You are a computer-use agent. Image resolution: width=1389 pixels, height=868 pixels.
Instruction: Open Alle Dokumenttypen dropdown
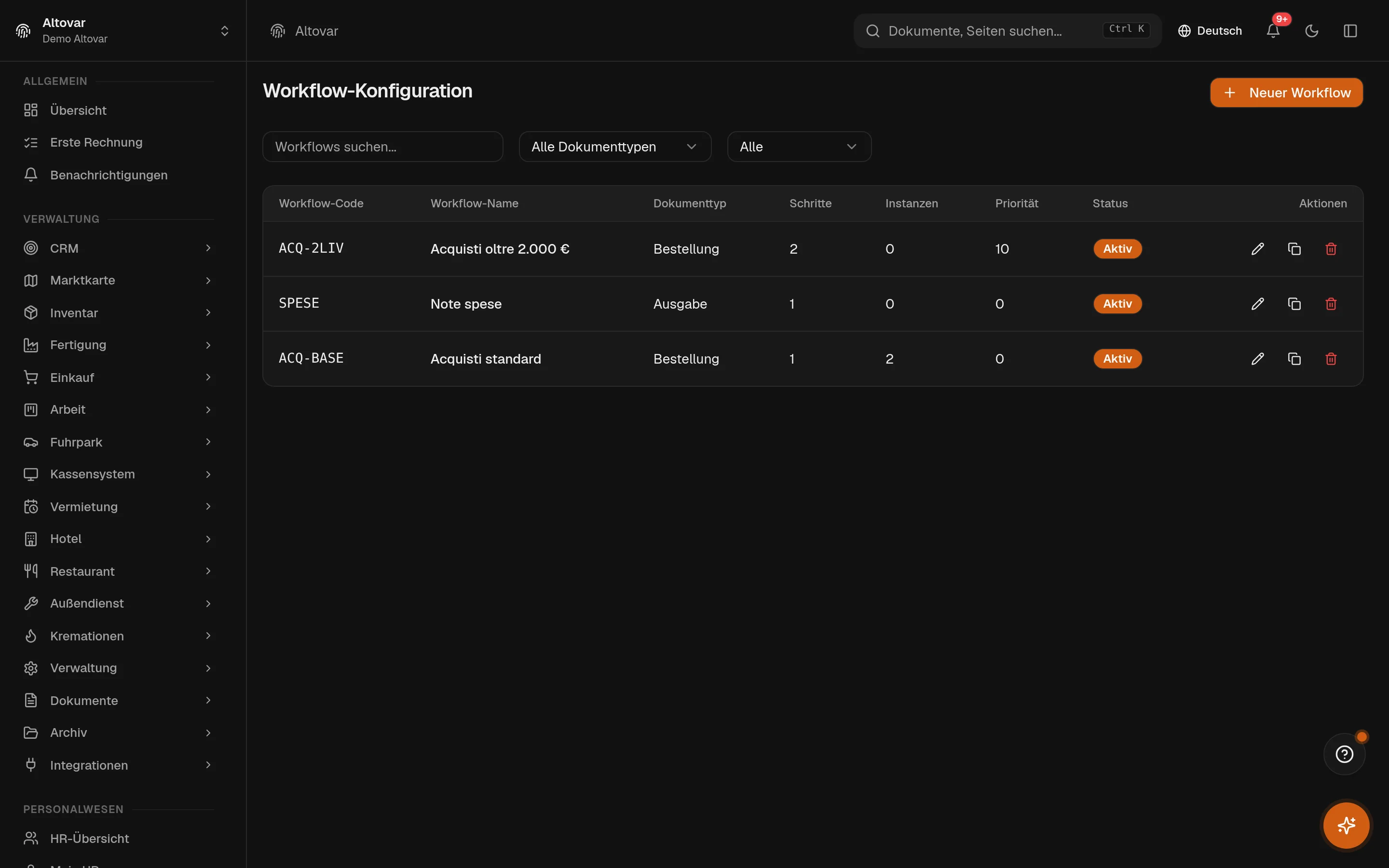pyautogui.click(x=615, y=147)
